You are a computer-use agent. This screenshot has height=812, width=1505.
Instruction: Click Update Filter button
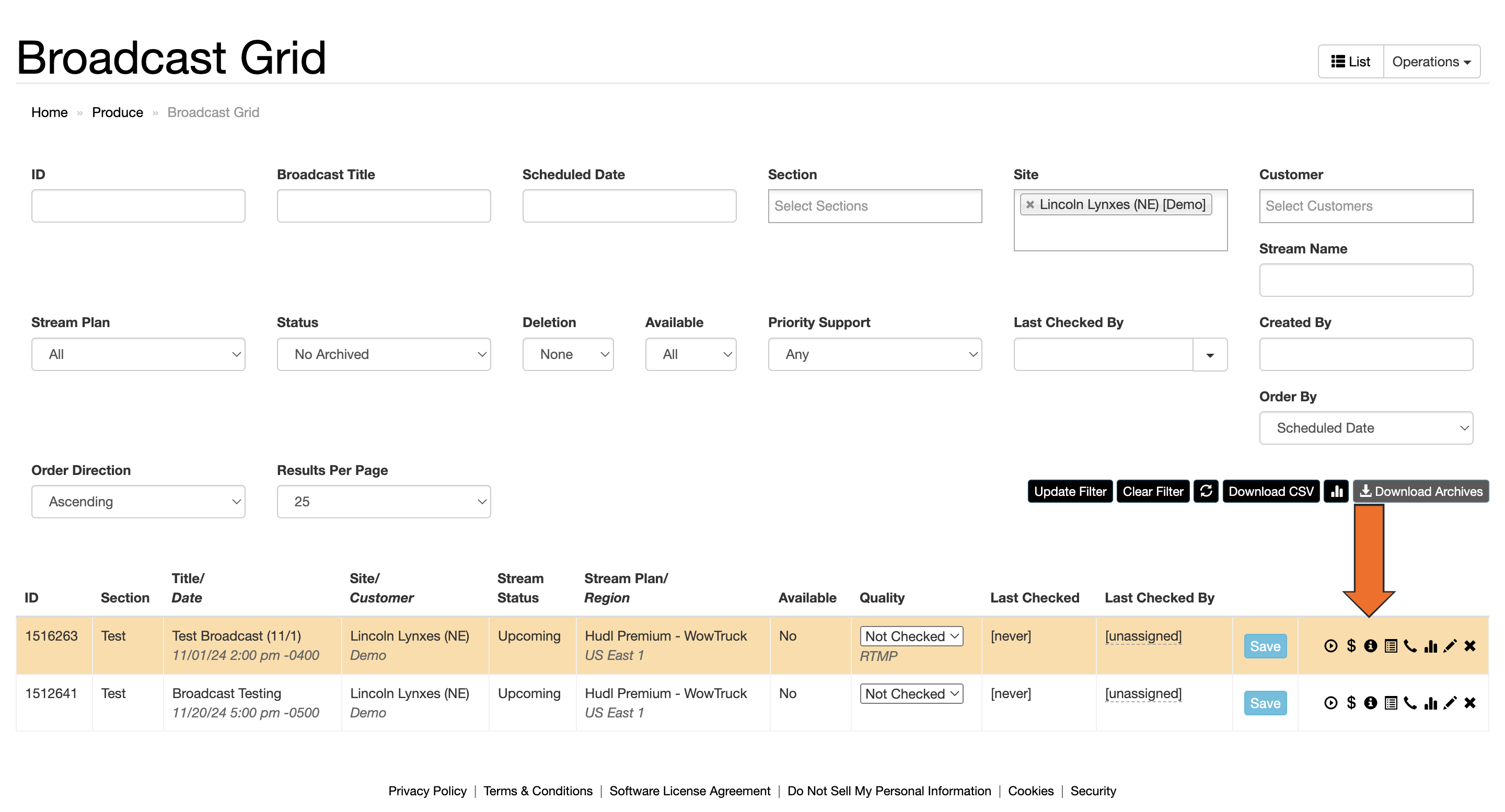click(1070, 491)
